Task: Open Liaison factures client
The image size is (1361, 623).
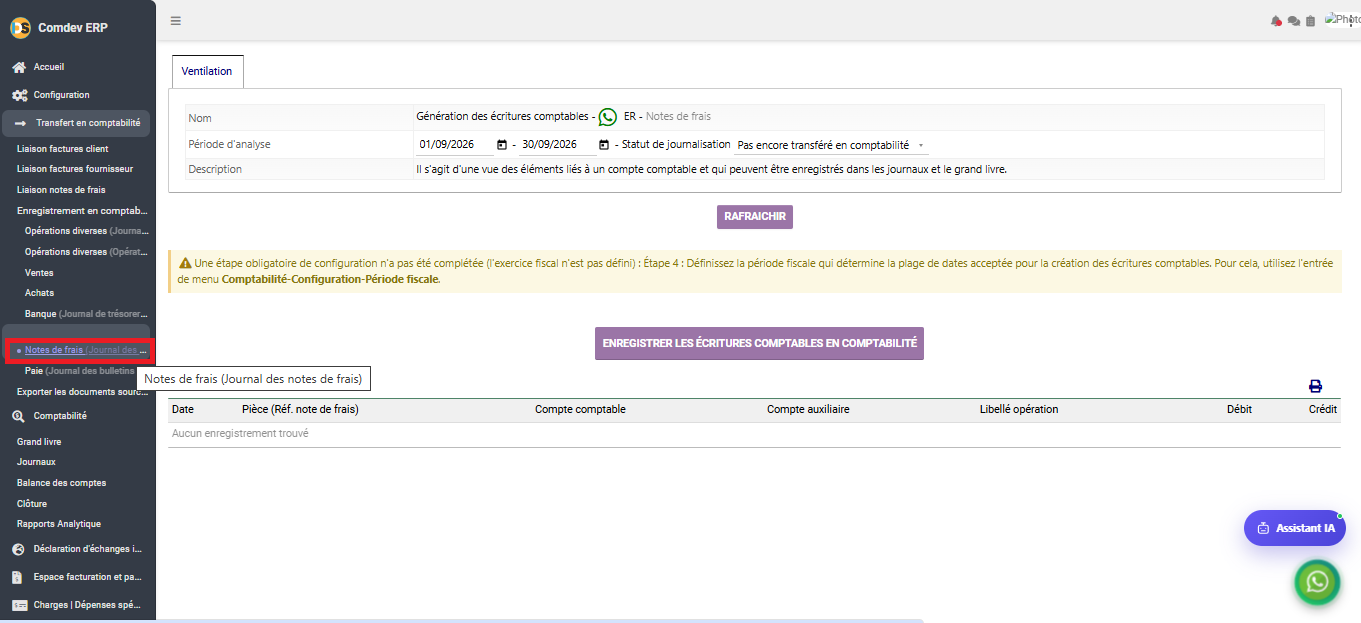Action: point(63,149)
